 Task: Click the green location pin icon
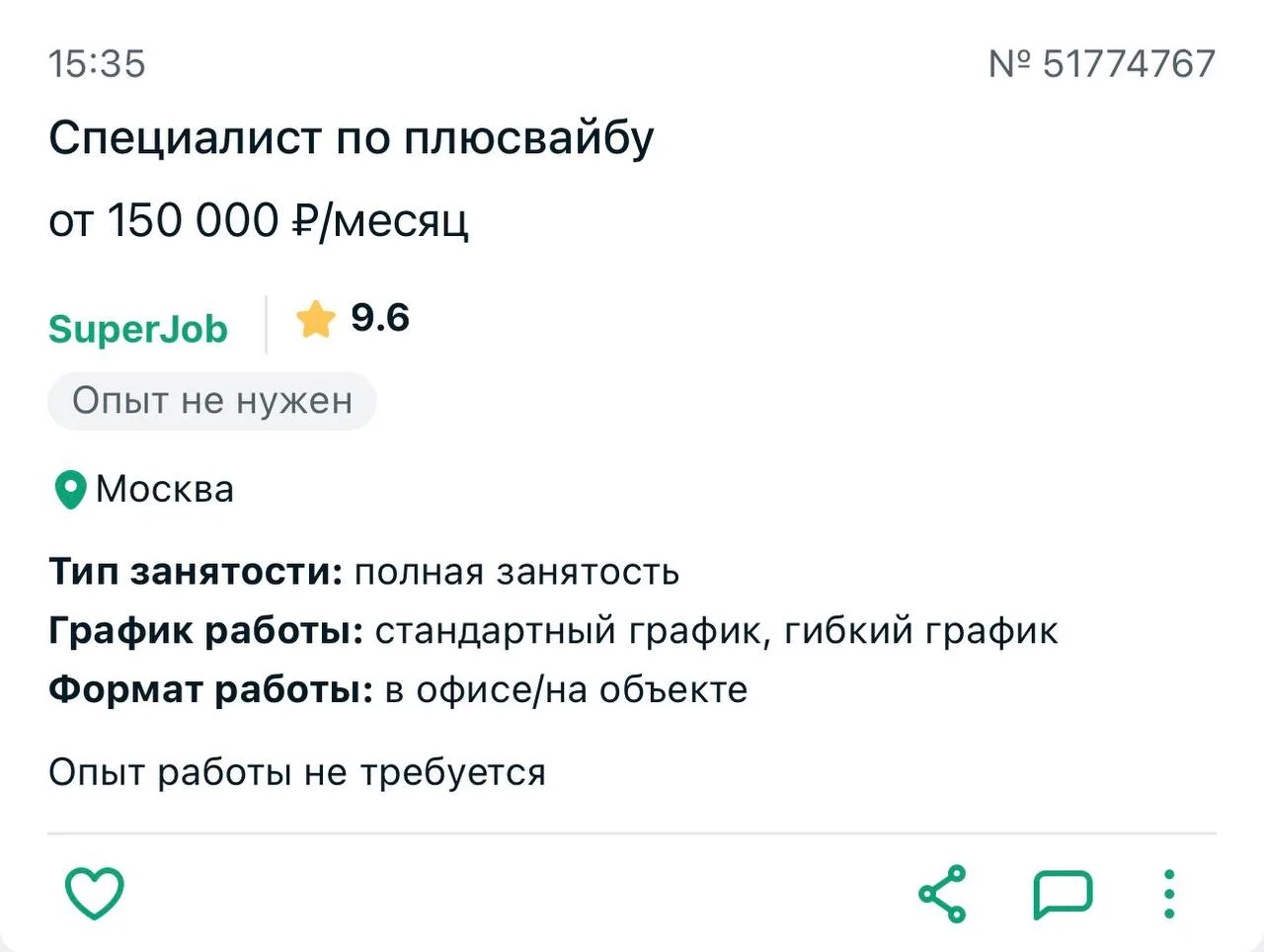pos(69,490)
